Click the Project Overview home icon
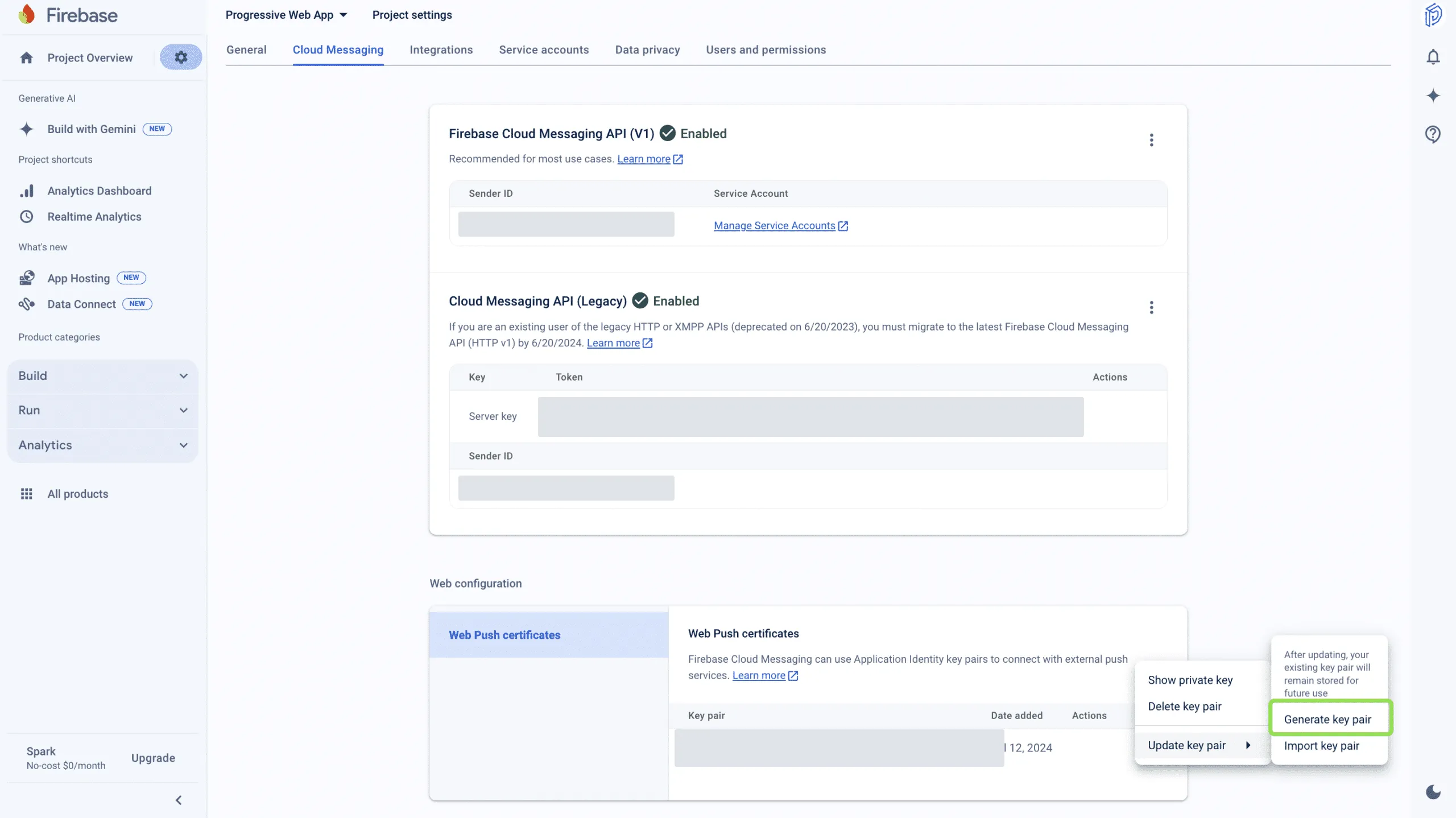Screen dimensions: 1456x818 coord(26,58)
